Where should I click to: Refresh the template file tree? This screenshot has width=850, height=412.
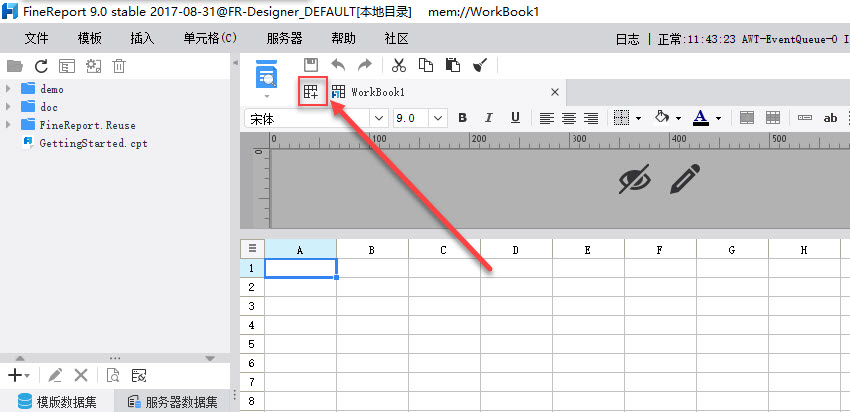41,66
